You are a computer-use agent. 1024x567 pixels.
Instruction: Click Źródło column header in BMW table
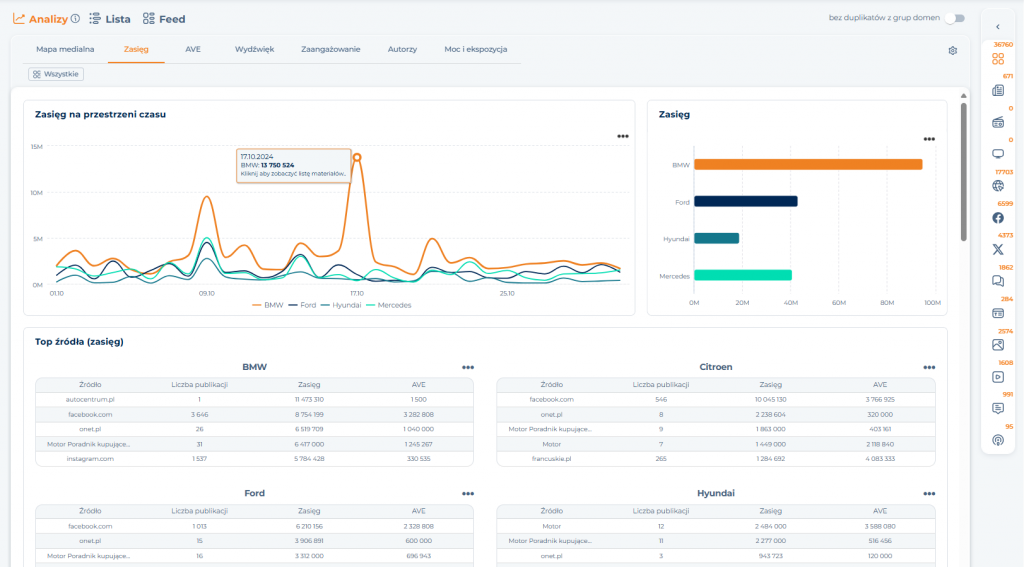pyautogui.click(x=90, y=385)
